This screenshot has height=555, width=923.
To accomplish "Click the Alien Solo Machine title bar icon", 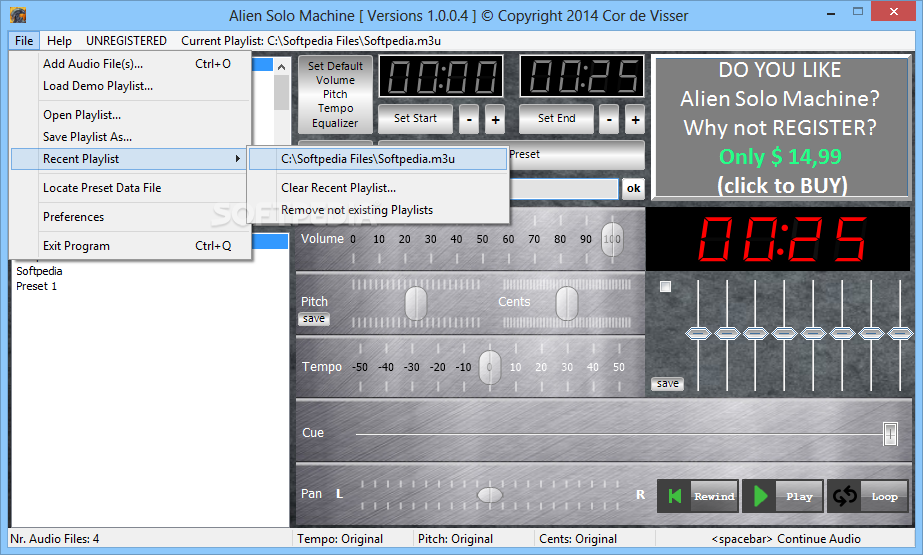I will pos(18,15).
